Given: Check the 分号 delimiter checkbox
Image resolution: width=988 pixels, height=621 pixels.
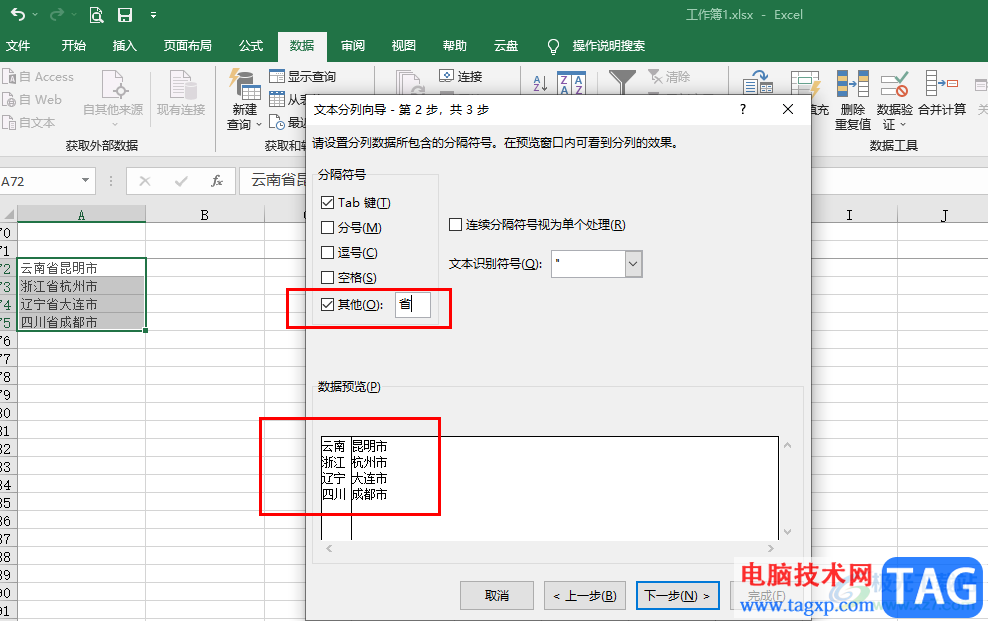Looking at the screenshot, I should point(327,227).
